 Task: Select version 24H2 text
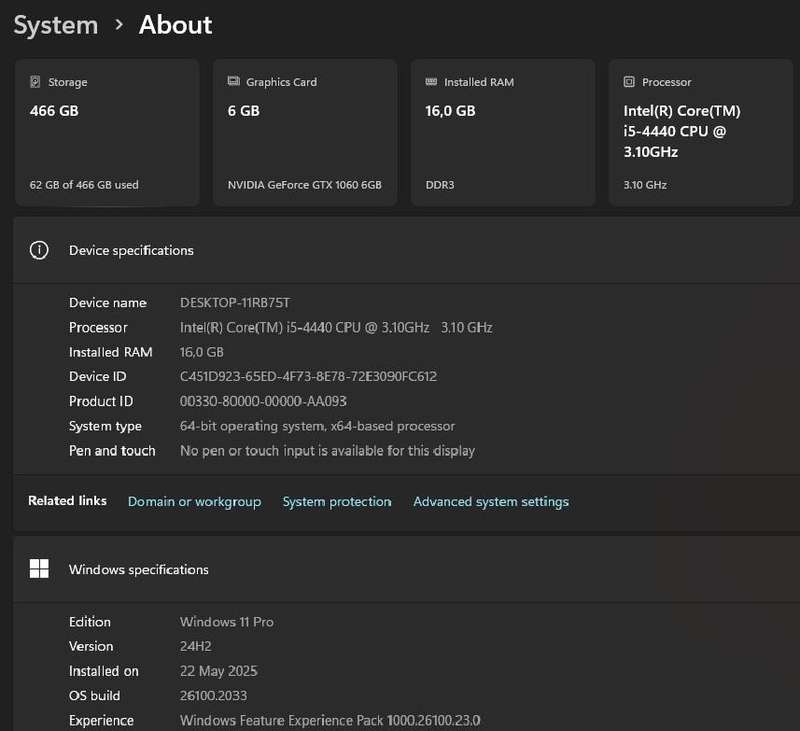[x=195, y=646]
